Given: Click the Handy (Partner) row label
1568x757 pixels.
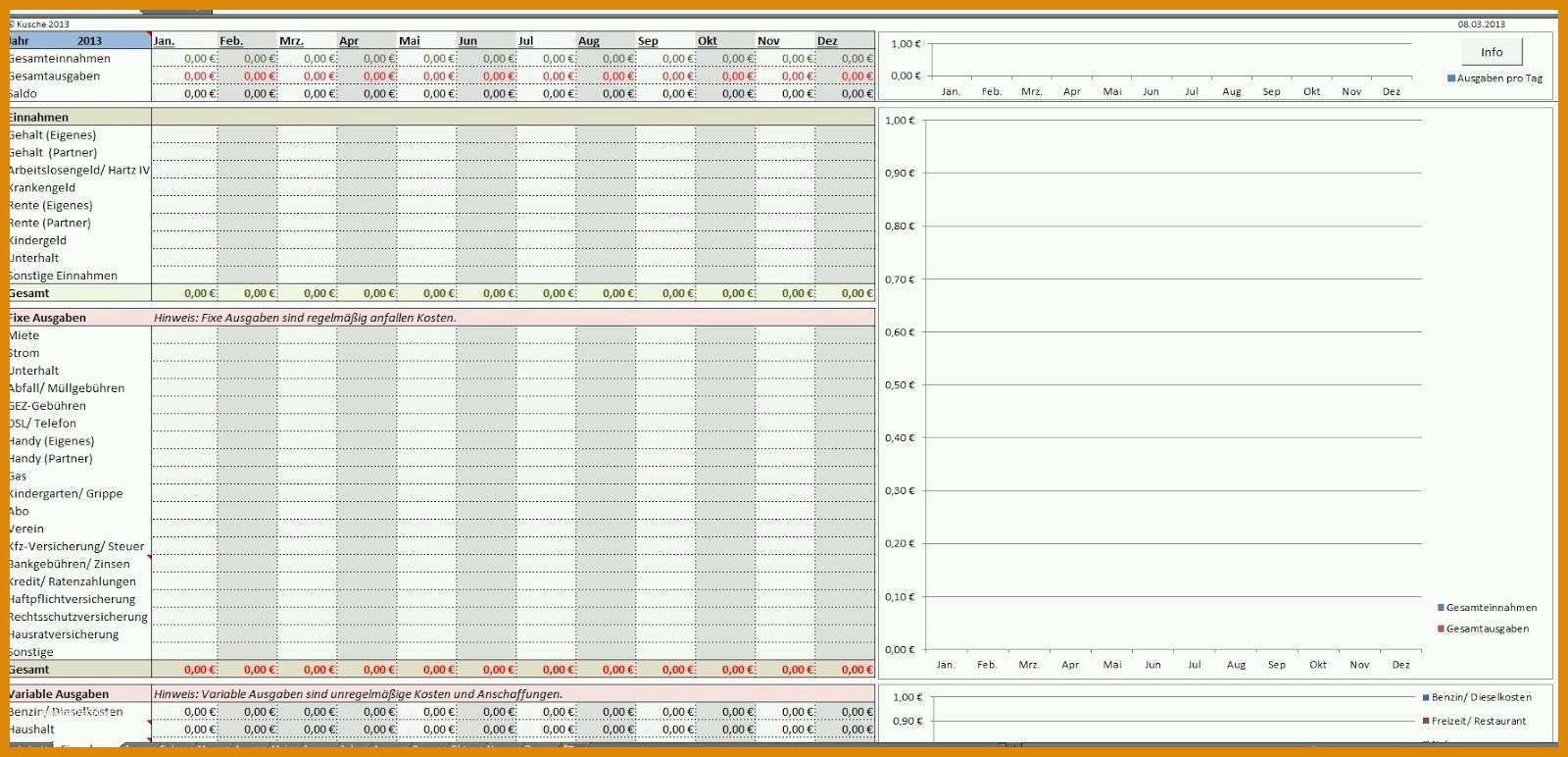Looking at the screenshot, I should click(x=50, y=459).
